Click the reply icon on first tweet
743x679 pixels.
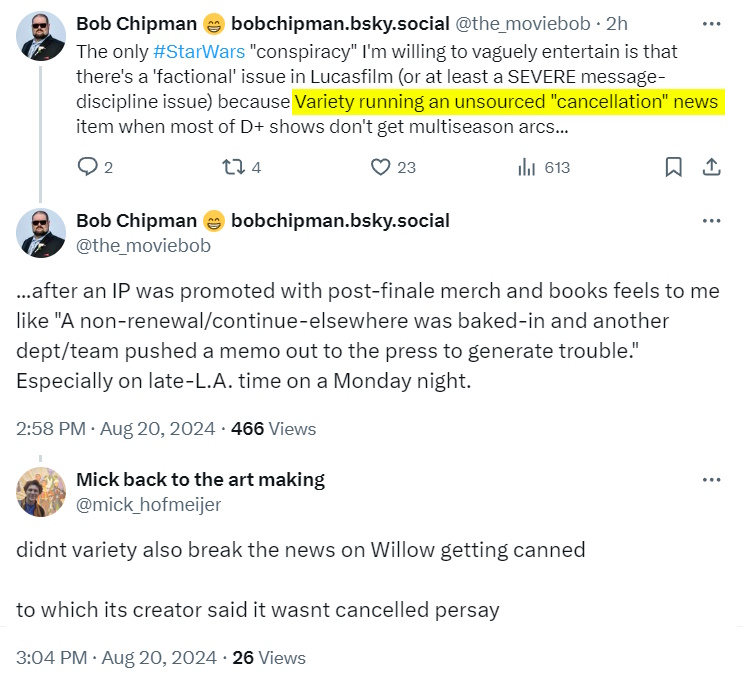coord(87,167)
